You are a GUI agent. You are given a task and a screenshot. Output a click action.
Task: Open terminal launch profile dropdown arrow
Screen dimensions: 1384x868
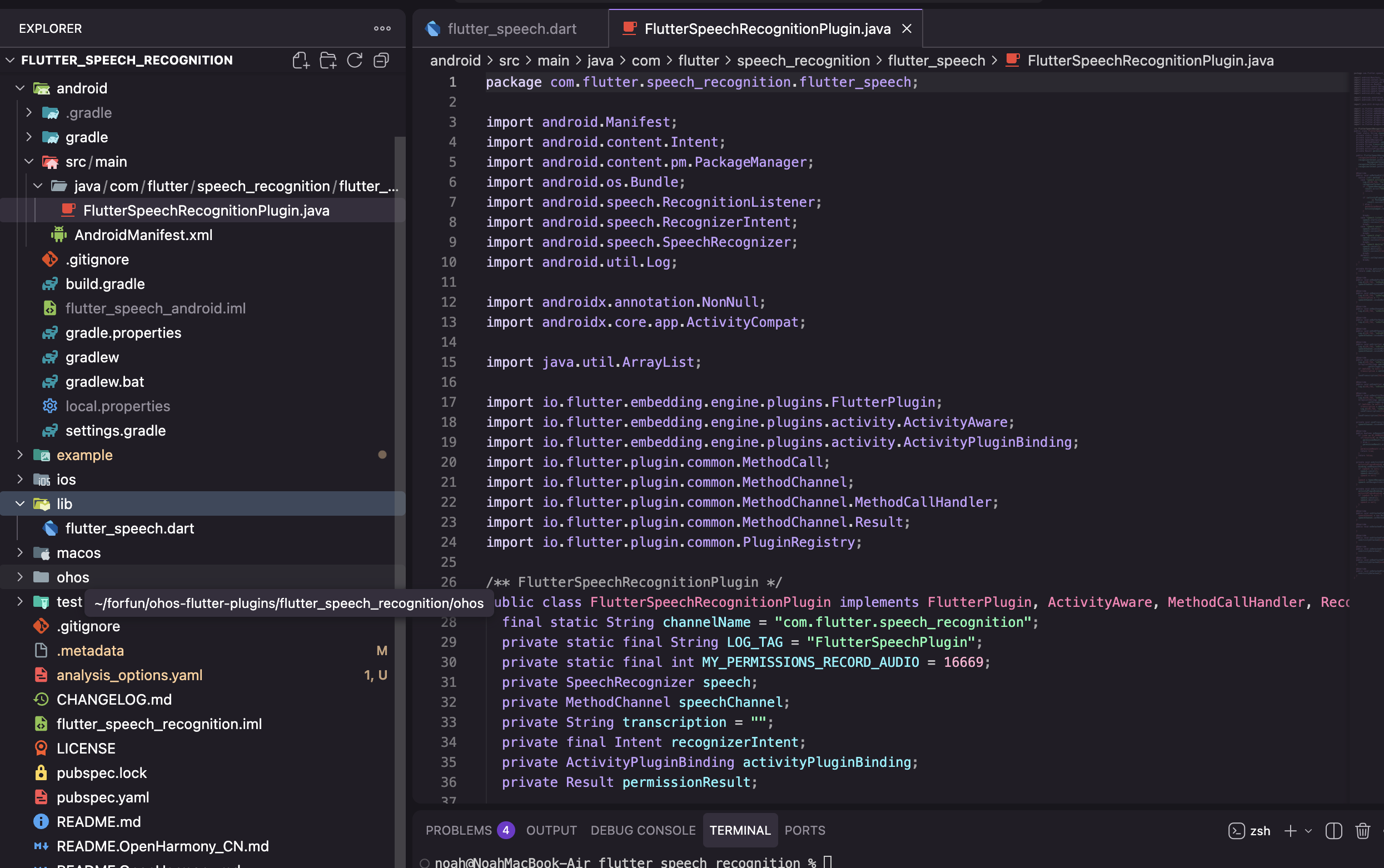click(1308, 831)
